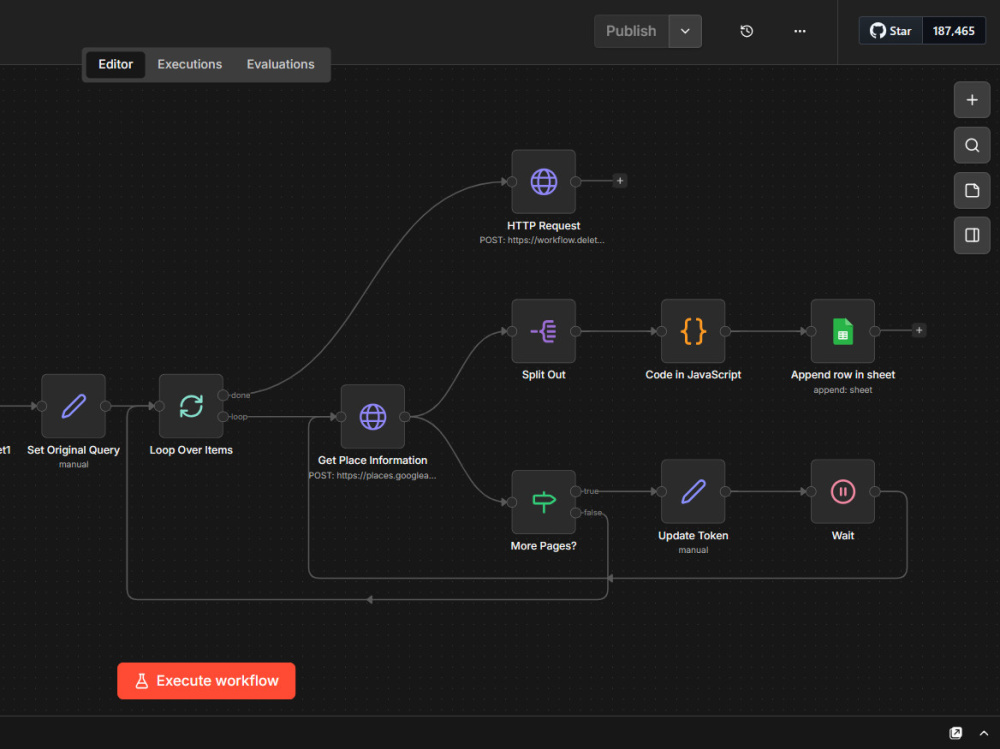
Task: Select the Split Out node icon
Action: [543, 331]
